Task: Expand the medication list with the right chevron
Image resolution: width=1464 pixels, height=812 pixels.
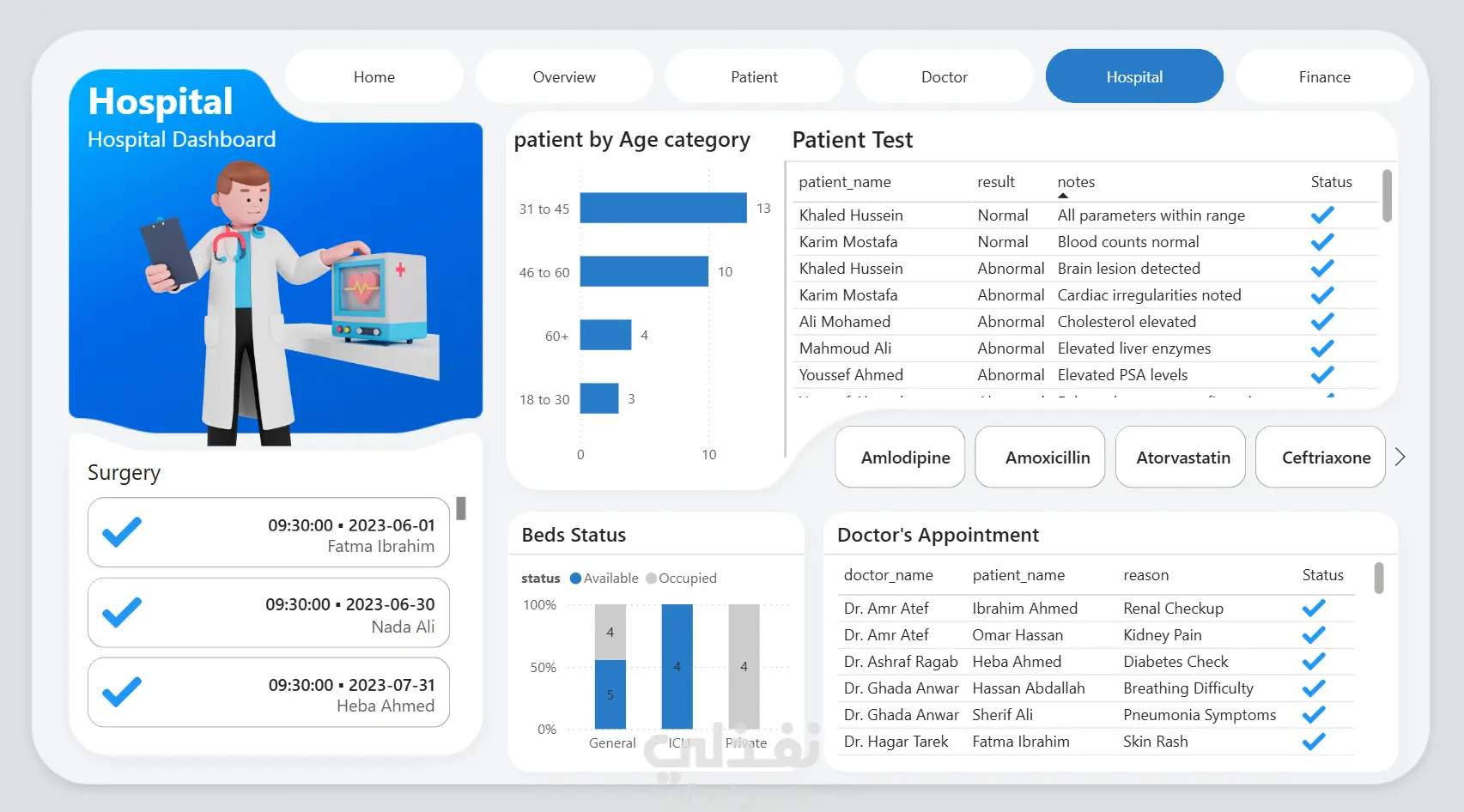Action: tap(1400, 457)
